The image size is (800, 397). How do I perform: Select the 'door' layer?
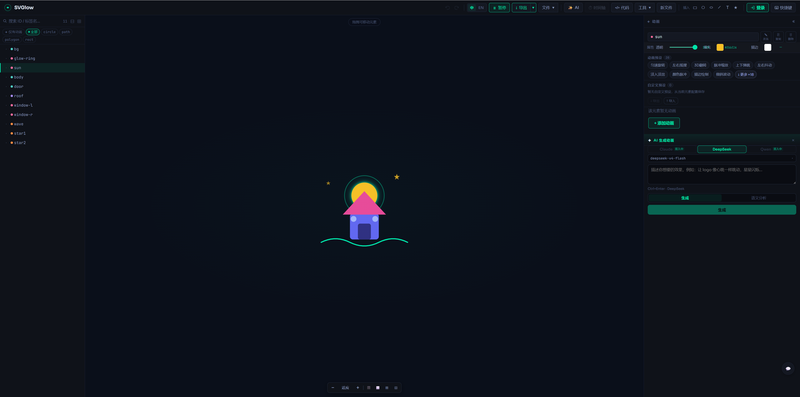pyautogui.click(x=42, y=86)
